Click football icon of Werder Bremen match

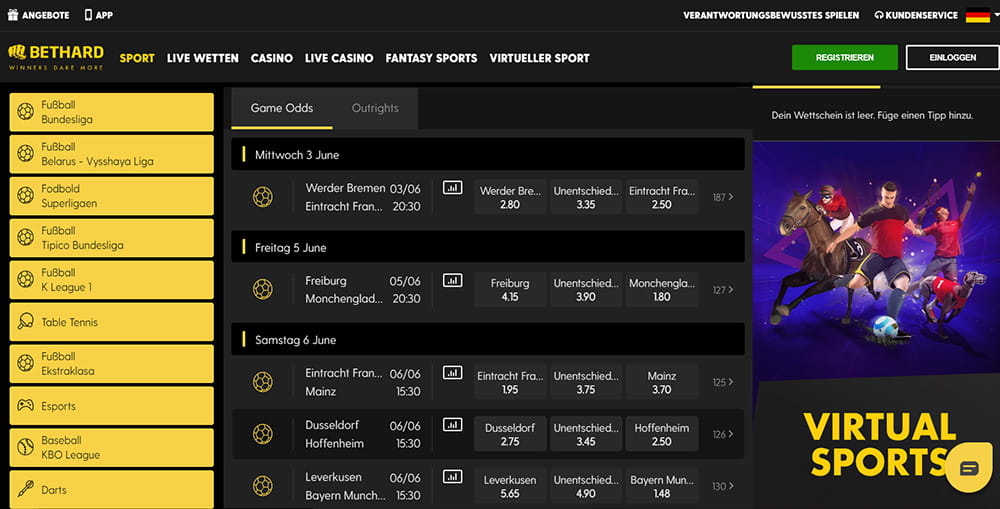tap(262, 197)
